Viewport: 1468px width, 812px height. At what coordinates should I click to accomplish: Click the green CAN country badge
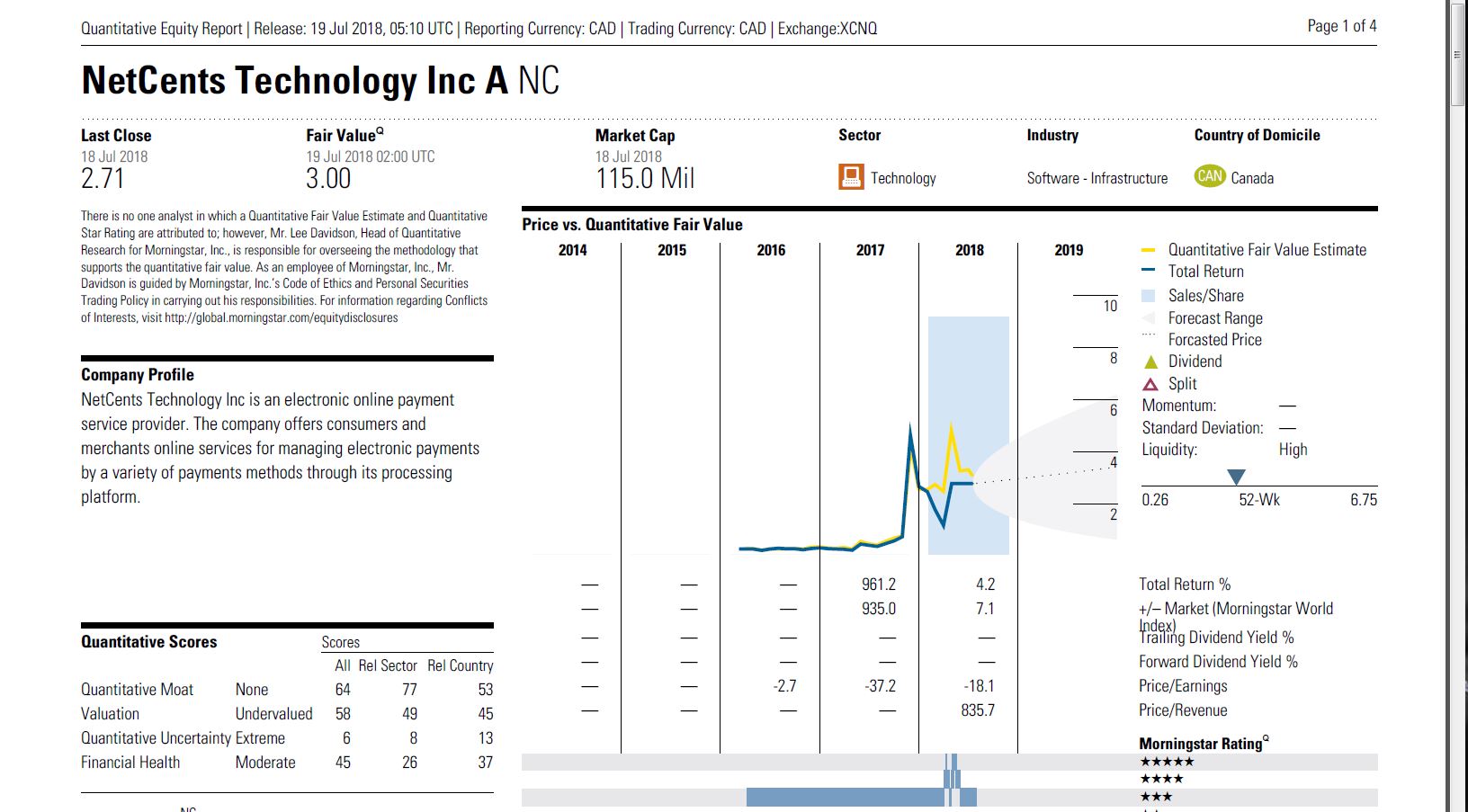[x=1209, y=176]
